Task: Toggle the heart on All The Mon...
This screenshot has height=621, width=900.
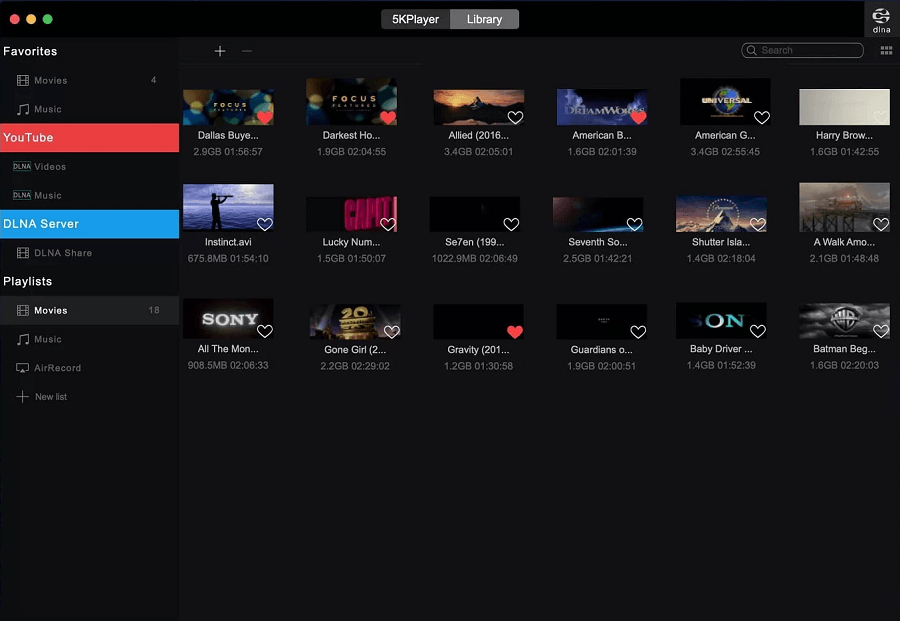Action: click(x=265, y=331)
